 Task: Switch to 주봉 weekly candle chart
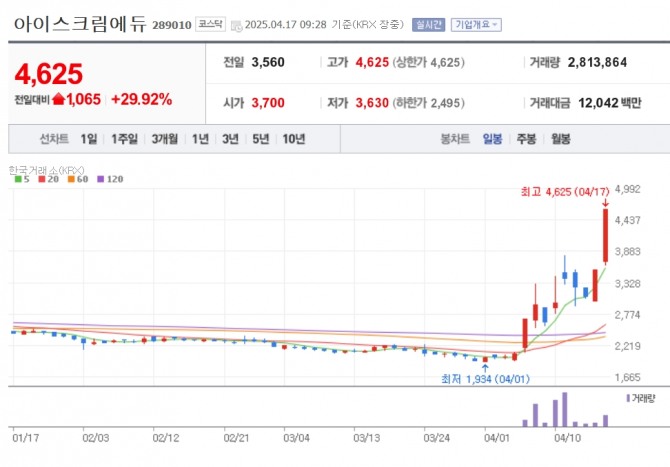tap(526, 139)
